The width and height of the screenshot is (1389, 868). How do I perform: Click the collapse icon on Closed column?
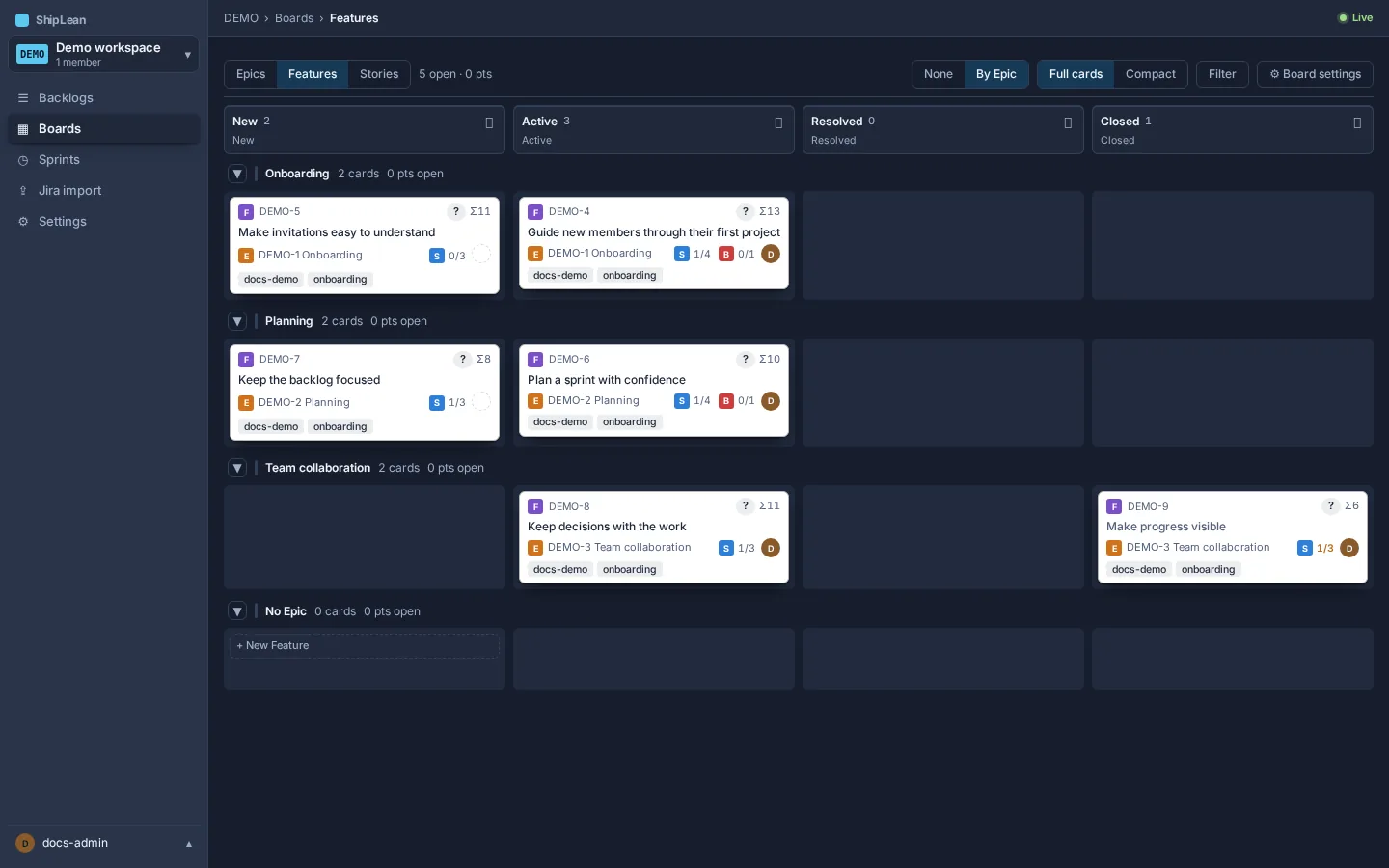1357,123
